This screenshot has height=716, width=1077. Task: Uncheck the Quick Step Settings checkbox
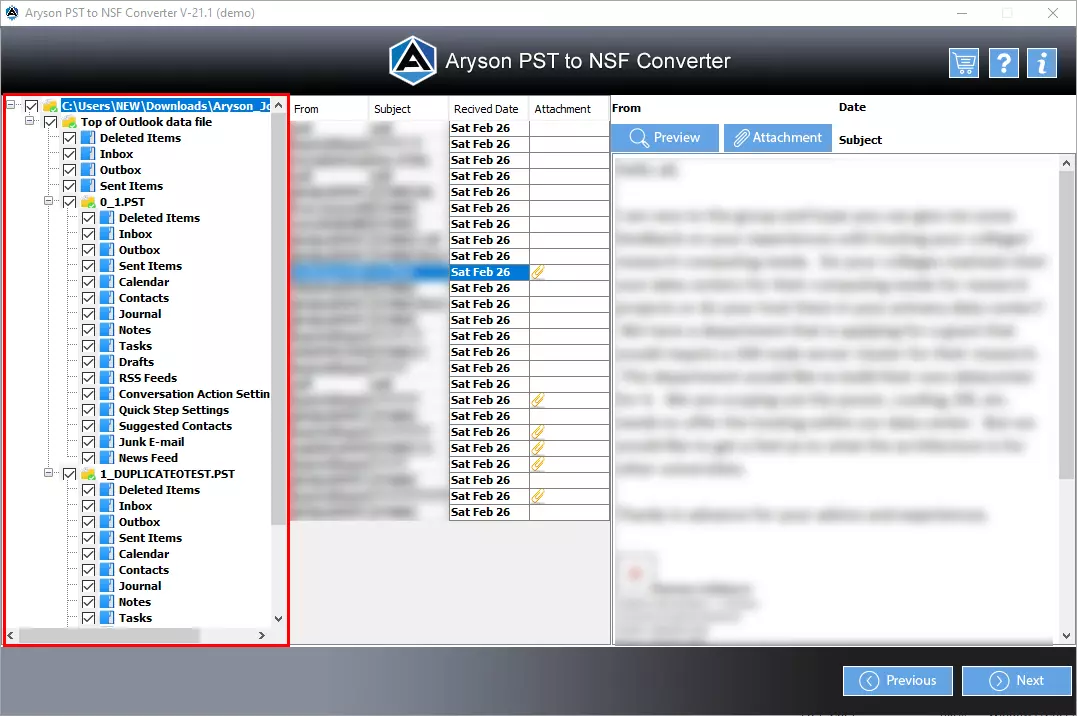89,410
